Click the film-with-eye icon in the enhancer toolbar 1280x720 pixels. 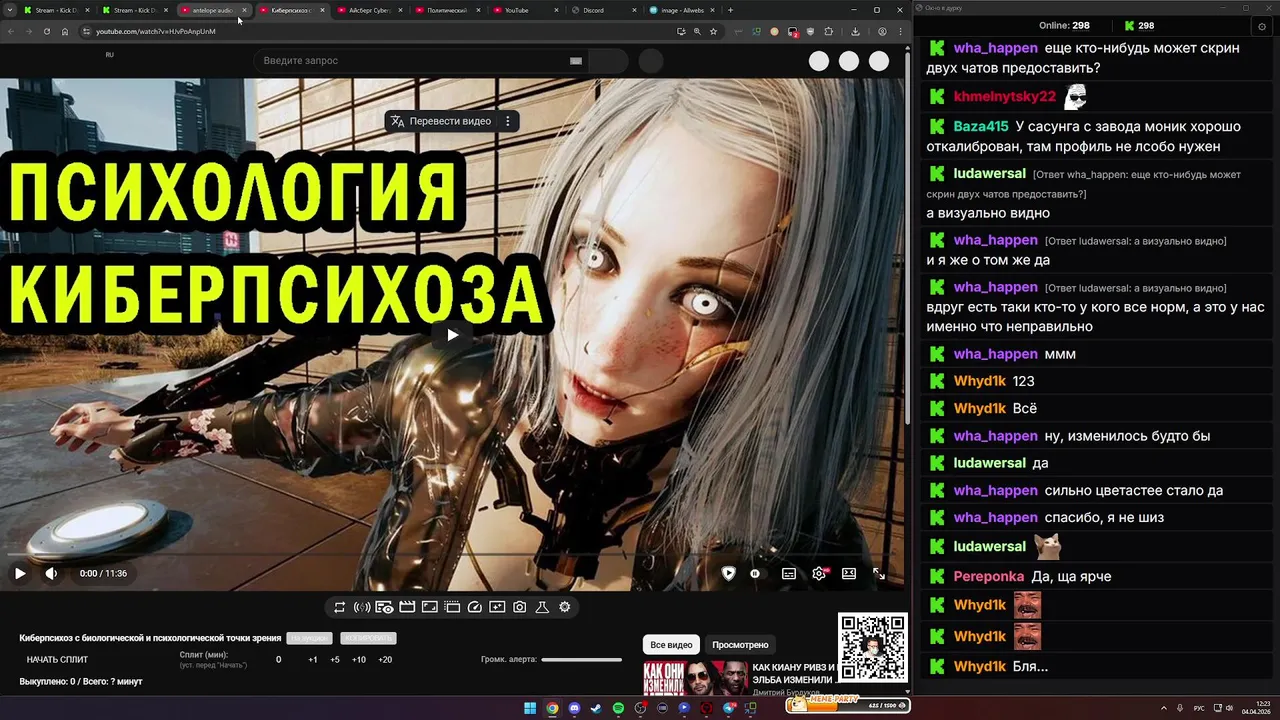click(384, 607)
